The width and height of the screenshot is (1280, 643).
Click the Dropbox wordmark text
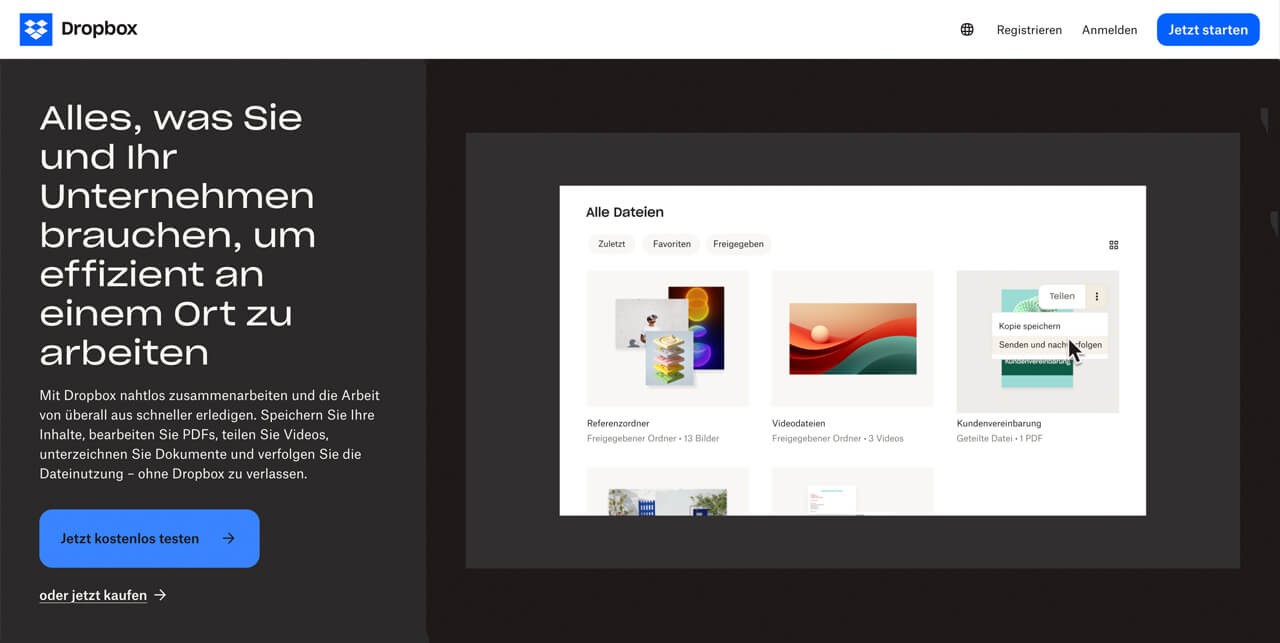99,29
